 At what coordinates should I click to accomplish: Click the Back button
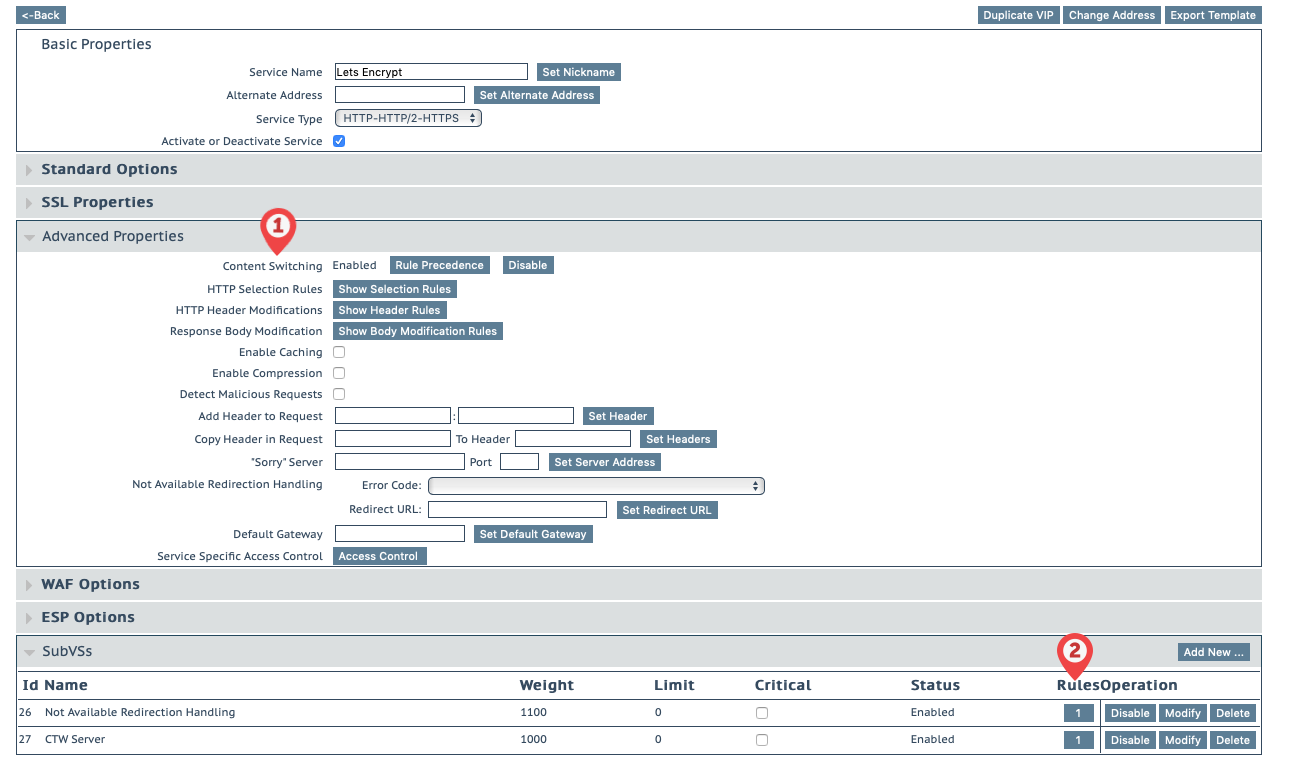click(41, 15)
